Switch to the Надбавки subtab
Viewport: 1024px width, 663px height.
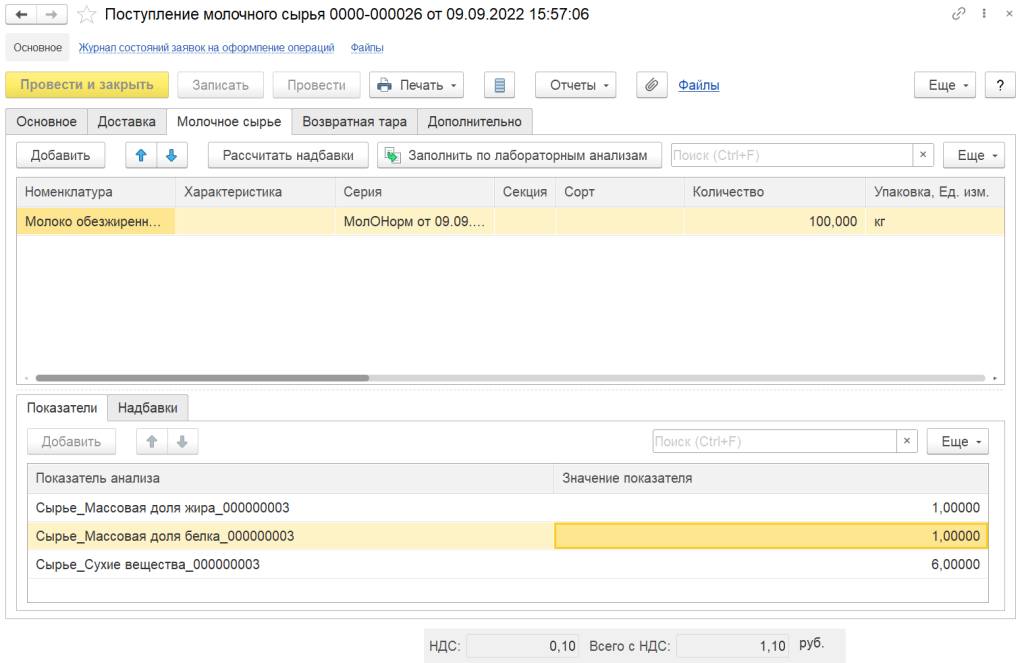coord(148,408)
